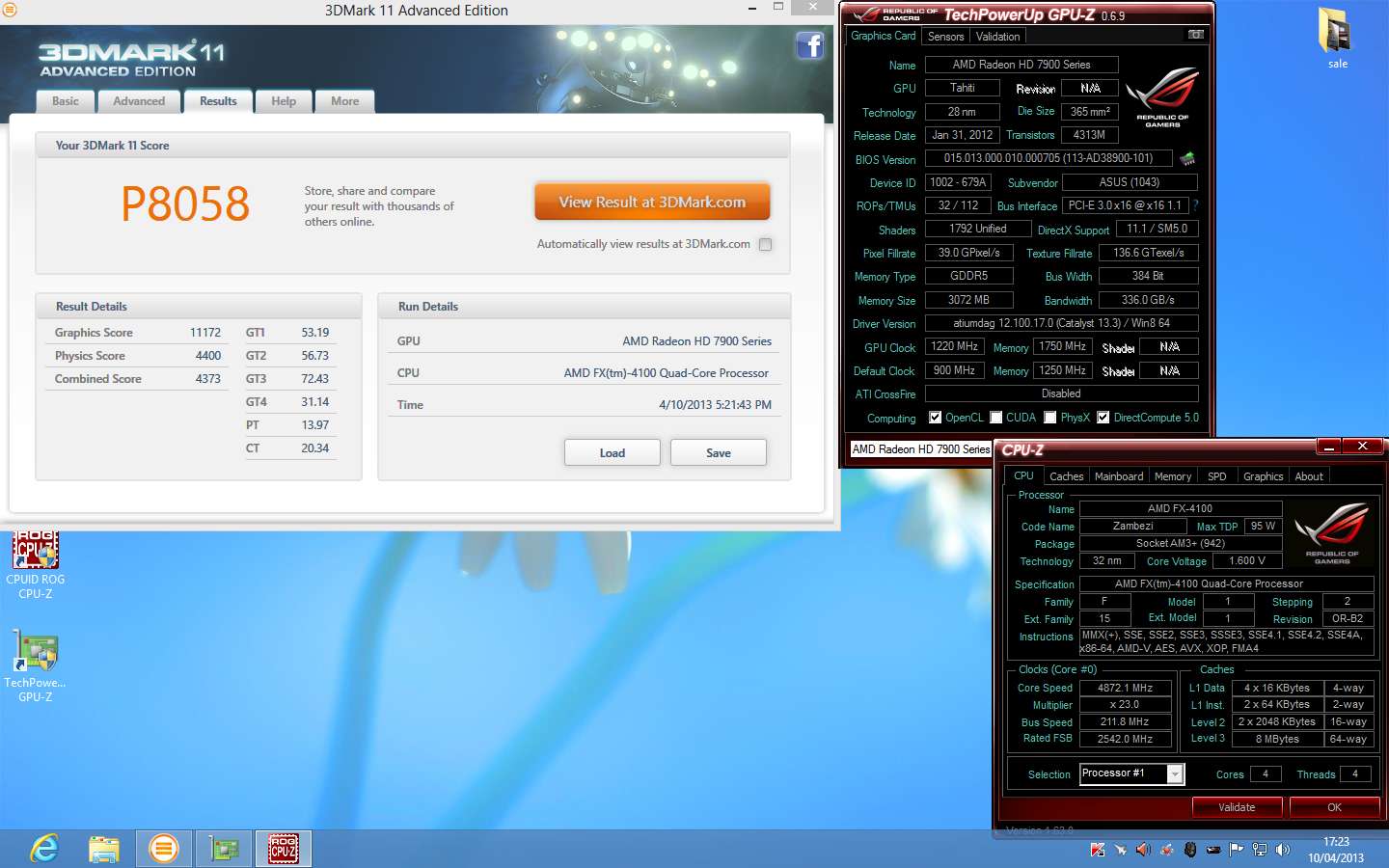The width and height of the screenshot is (1389, 868).
Task: Click View Result at 3DMark.com button
Action: 652,203
